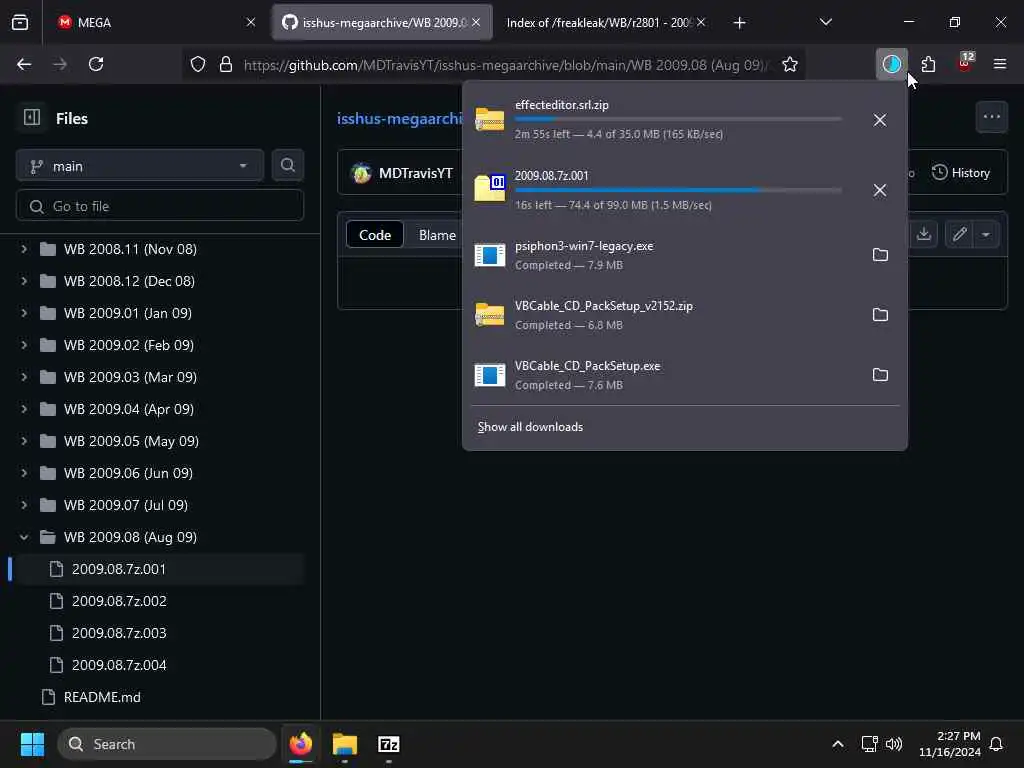Collapse the GitHub file tree panel icon
Screen dimensions: 1024x768
pyautogui.click(x=32, y=118)
